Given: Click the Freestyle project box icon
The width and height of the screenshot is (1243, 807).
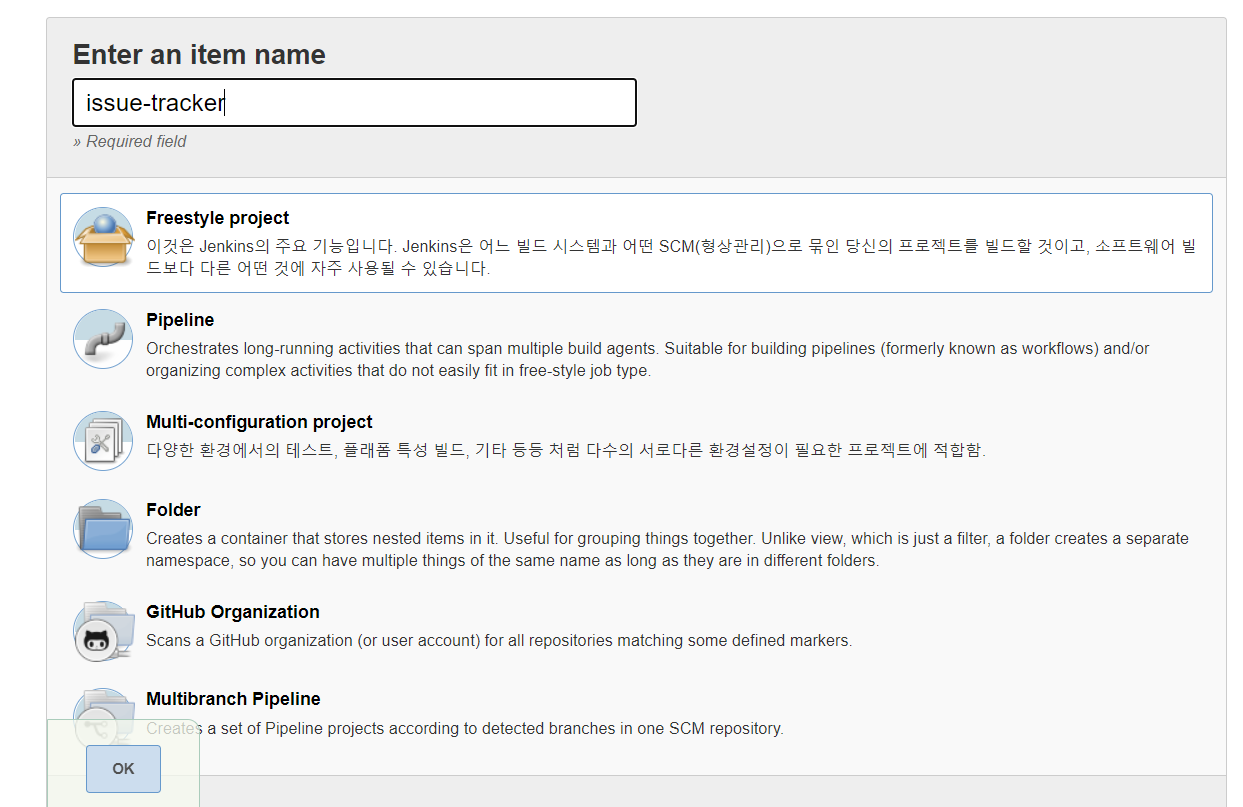Looking at the screenshot, I should tap(103, 237).
